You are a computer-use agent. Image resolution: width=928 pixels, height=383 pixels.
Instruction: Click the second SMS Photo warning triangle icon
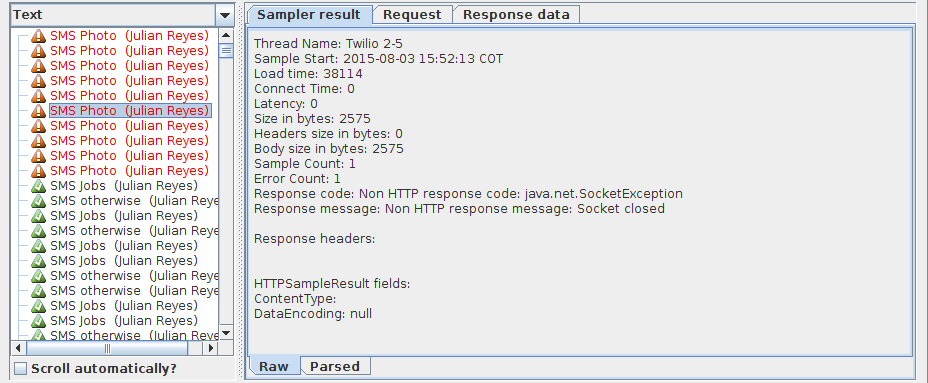pos(38,51)
